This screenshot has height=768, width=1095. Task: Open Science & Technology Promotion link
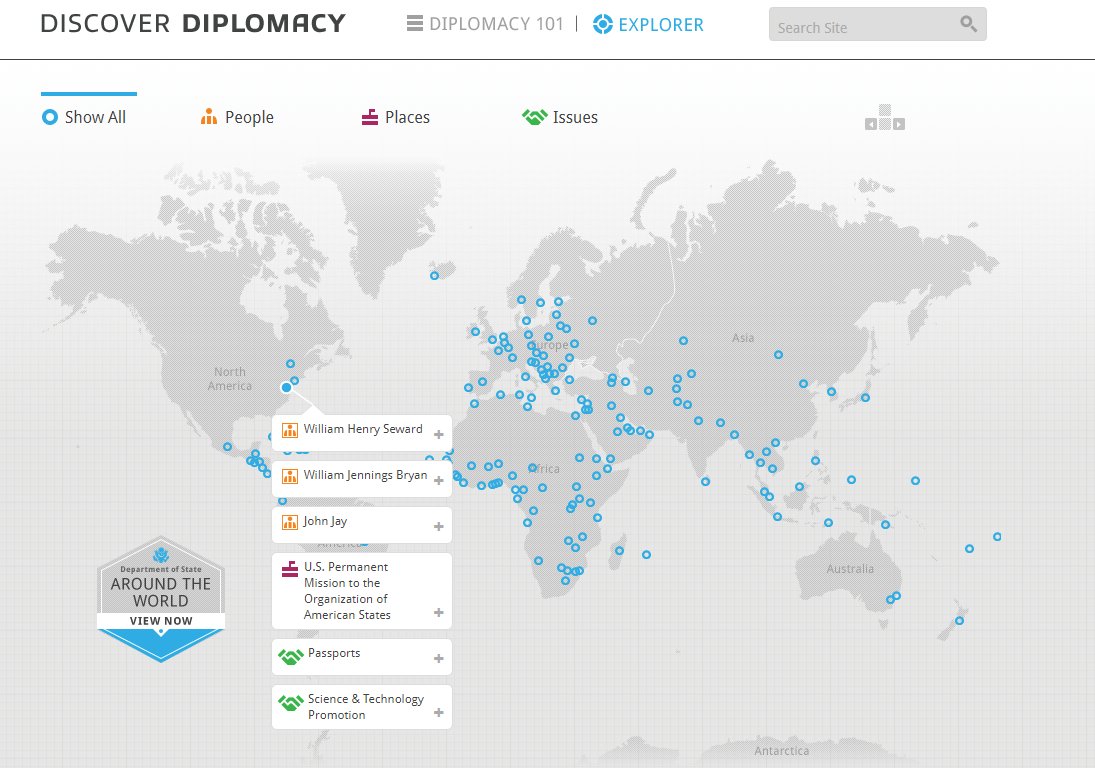(x=366, y=707)
